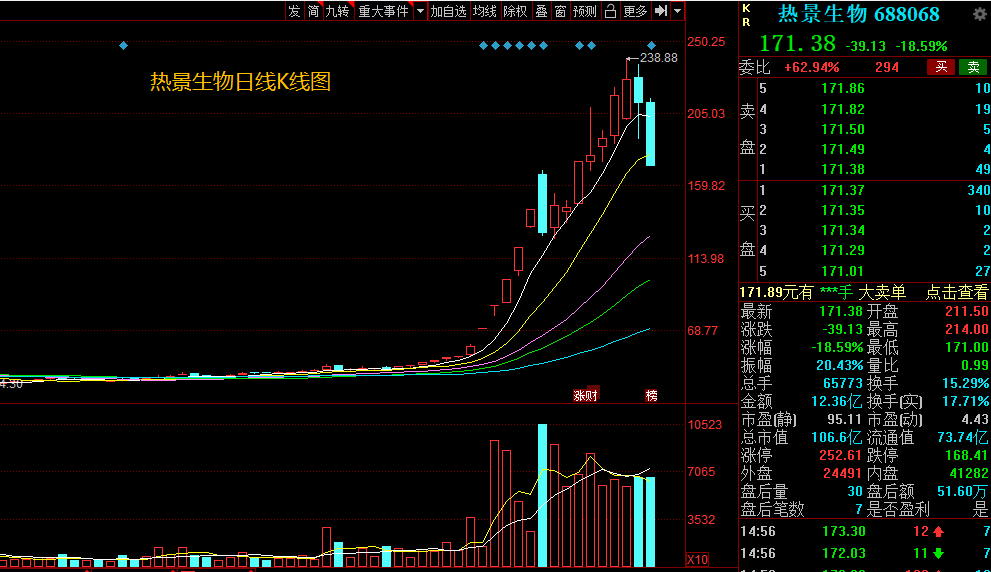Click the green 卖 sell button
Viewport: 991px width, 572px height.
[x=973, y=67]
